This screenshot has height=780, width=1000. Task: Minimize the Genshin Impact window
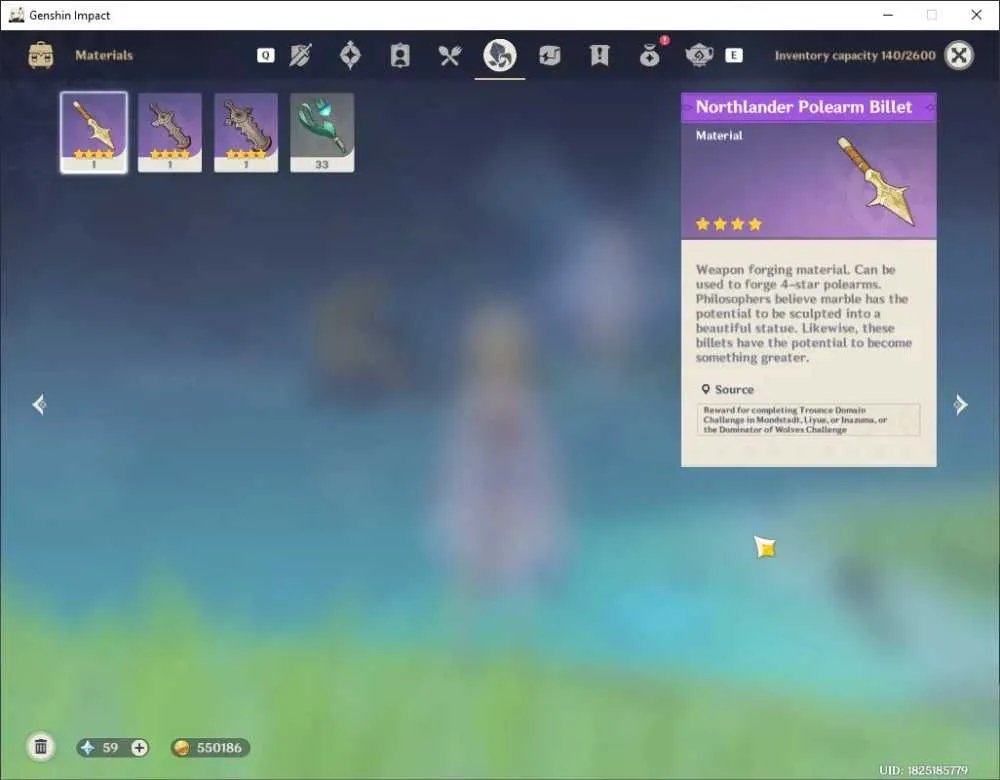(x=888, y=15)
